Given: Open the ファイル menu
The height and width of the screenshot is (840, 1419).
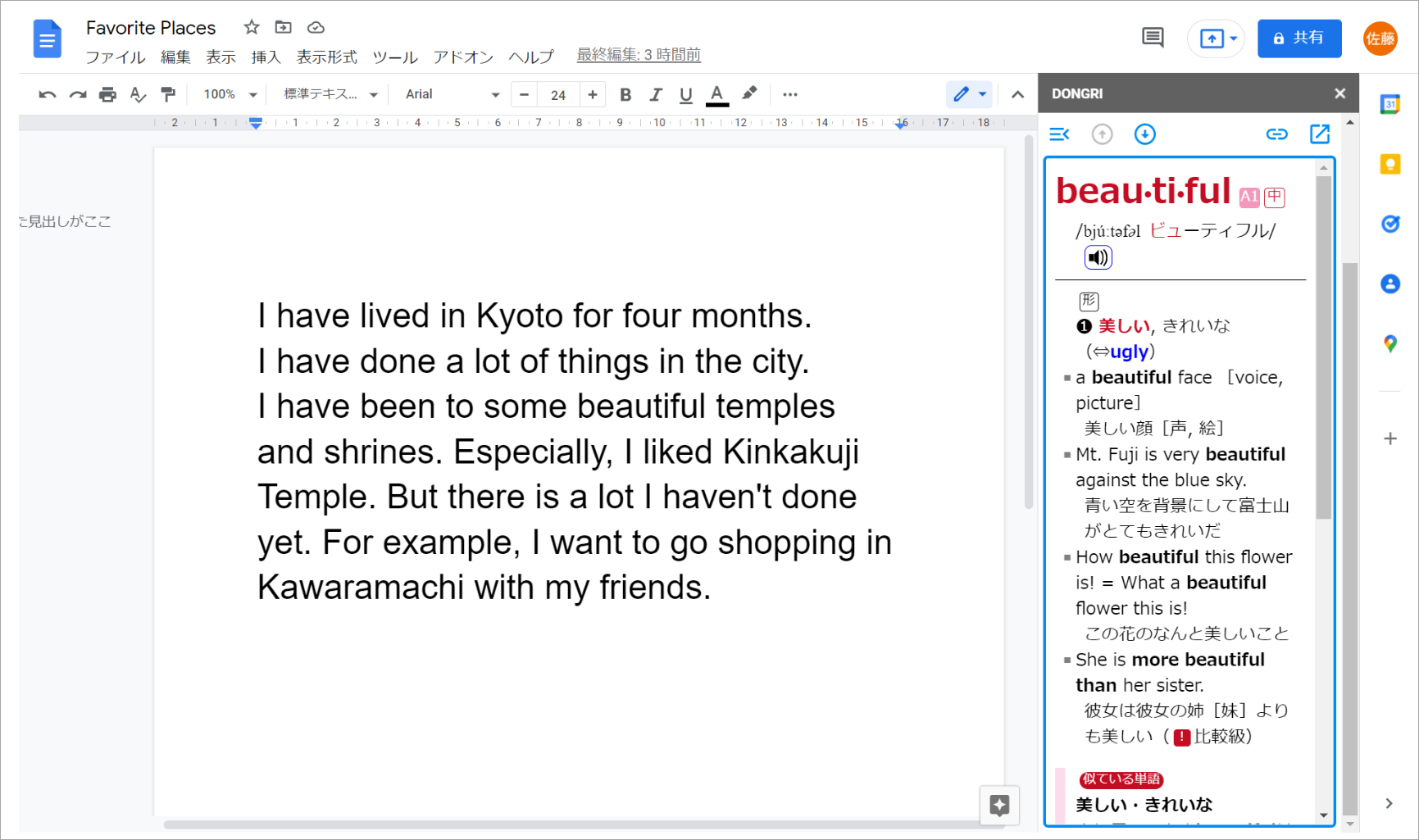Looking at the screenshot, I should coord(116,57).
